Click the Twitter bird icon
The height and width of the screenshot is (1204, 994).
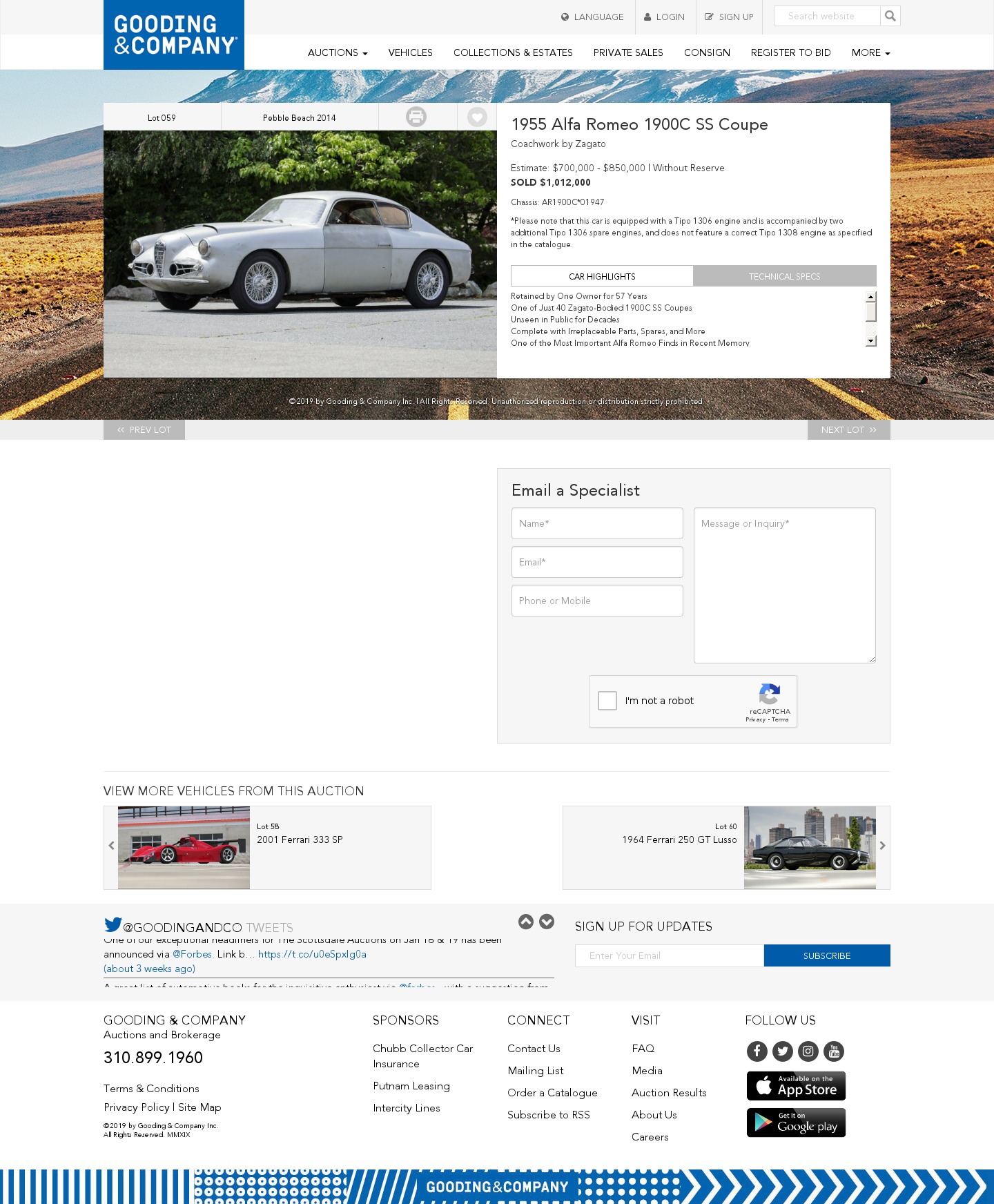click(113, 924)
